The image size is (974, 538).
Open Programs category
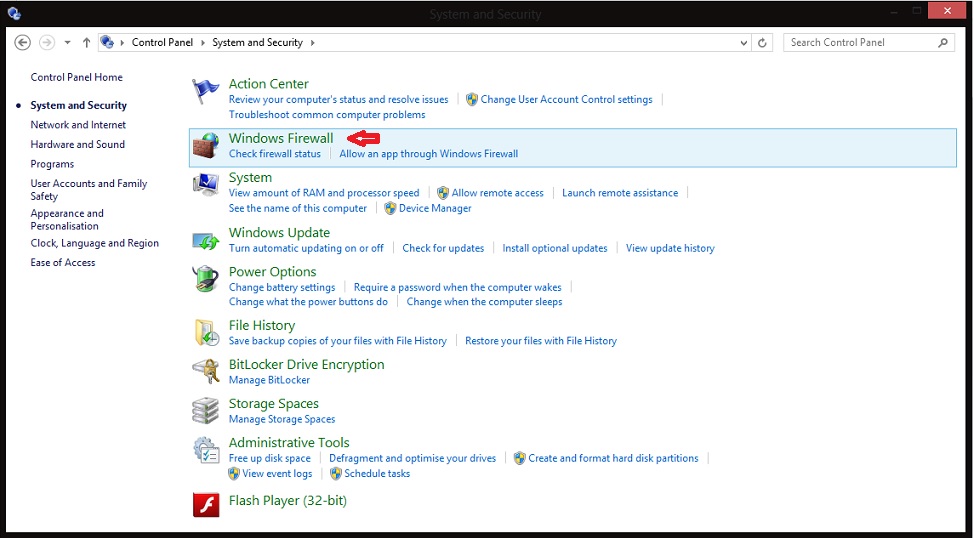[52, 164]
